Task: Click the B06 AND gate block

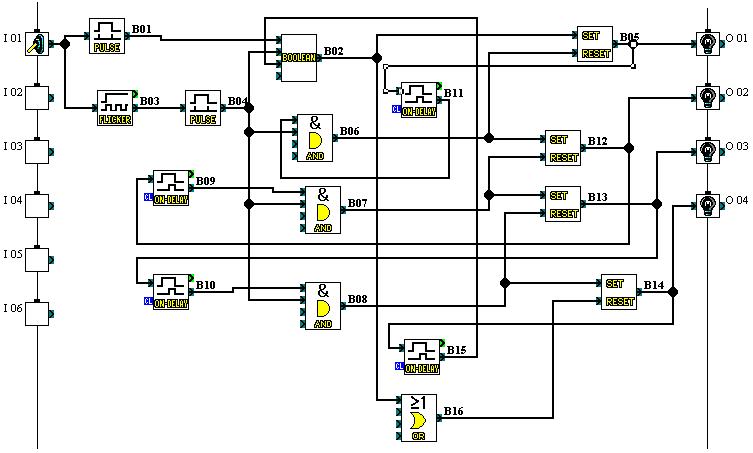Action: point(315,138)
